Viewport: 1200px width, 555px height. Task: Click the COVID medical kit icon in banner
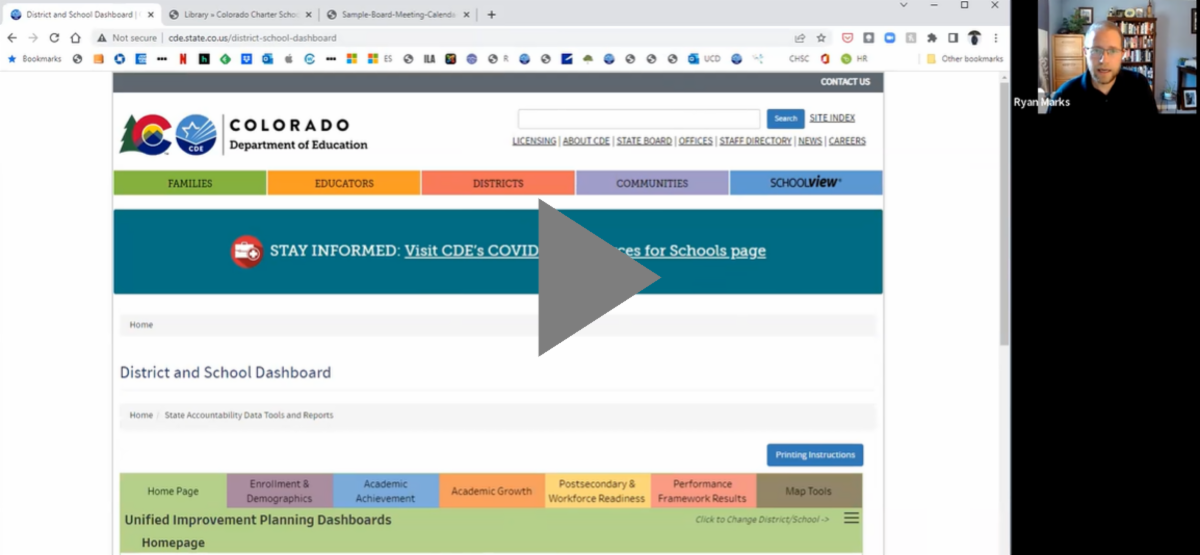point(247,251)
